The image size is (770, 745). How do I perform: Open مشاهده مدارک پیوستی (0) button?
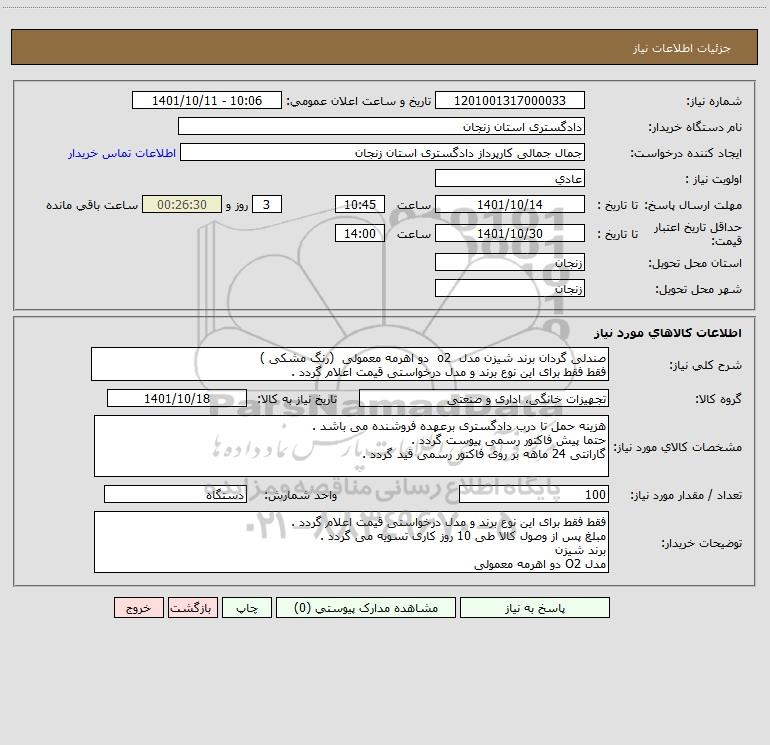tap(366, 608)
